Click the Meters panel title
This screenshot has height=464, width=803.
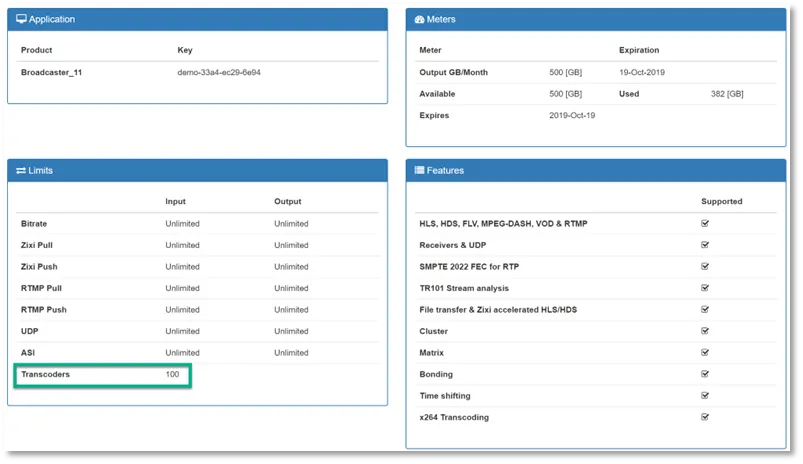441,19
